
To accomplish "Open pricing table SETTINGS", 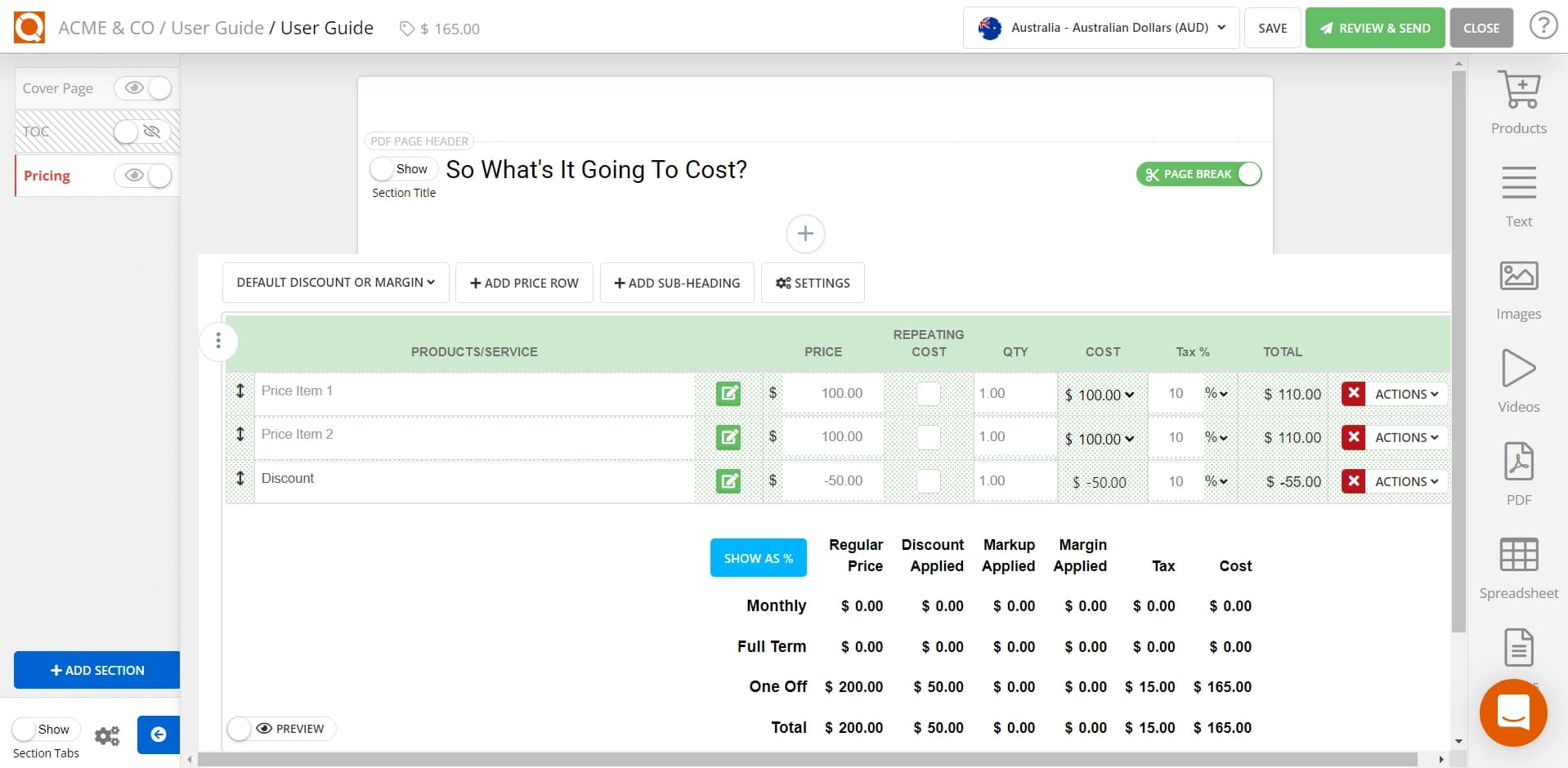I will click(813, 282).
